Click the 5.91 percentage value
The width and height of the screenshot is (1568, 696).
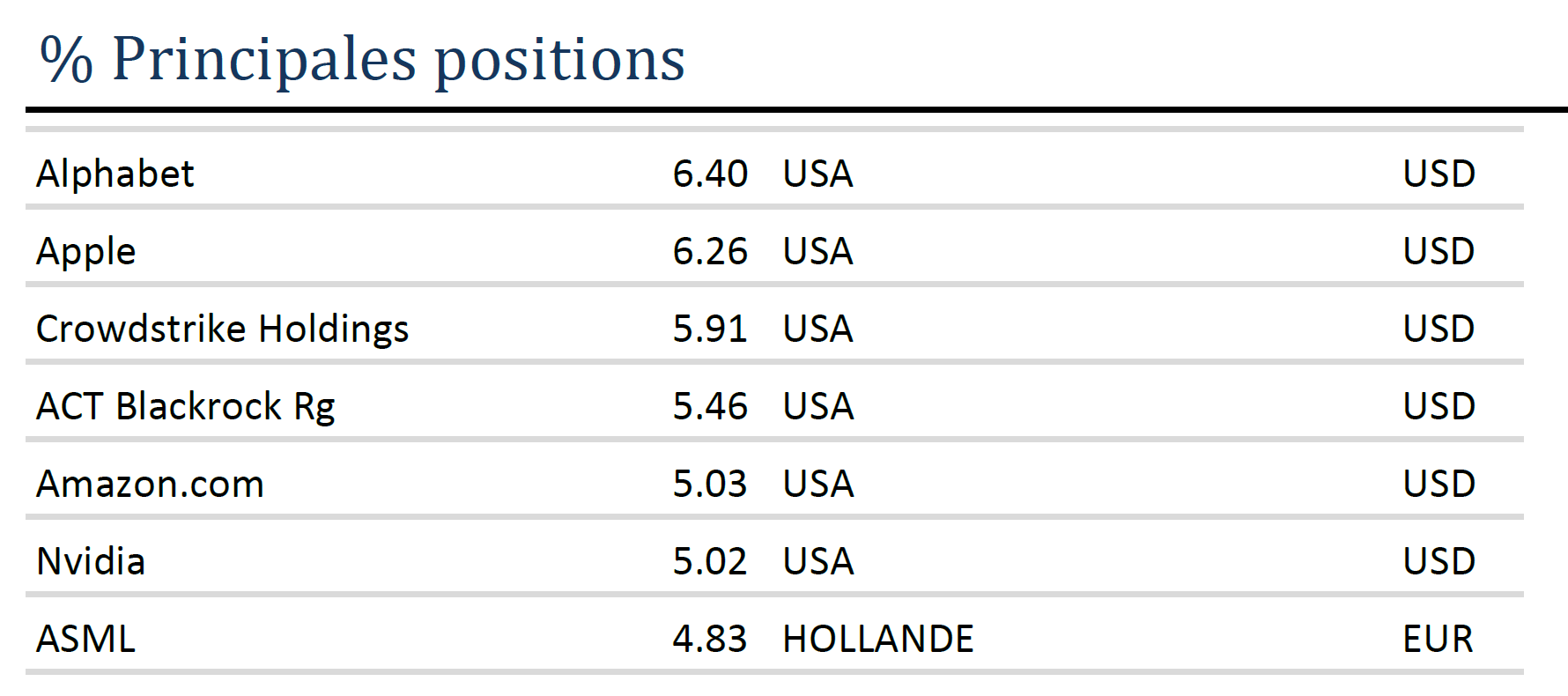click(710, 329)
